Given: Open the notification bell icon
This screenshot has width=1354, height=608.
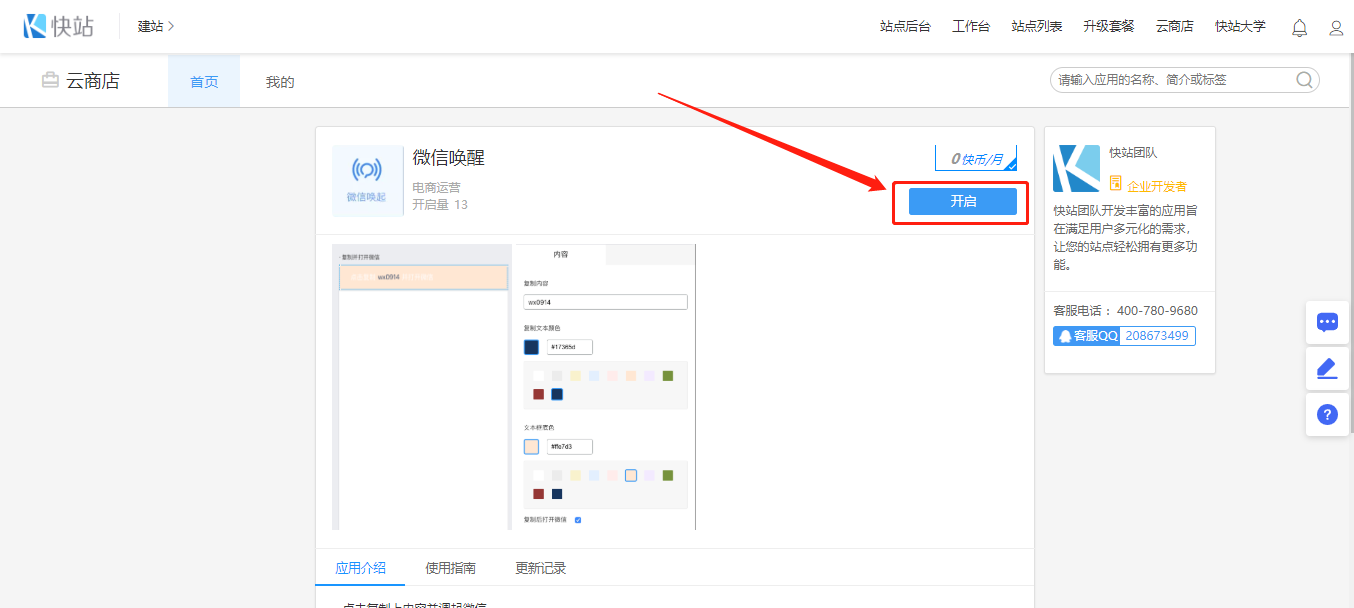Looking at the screenshot, I should tap(1299, 28).
